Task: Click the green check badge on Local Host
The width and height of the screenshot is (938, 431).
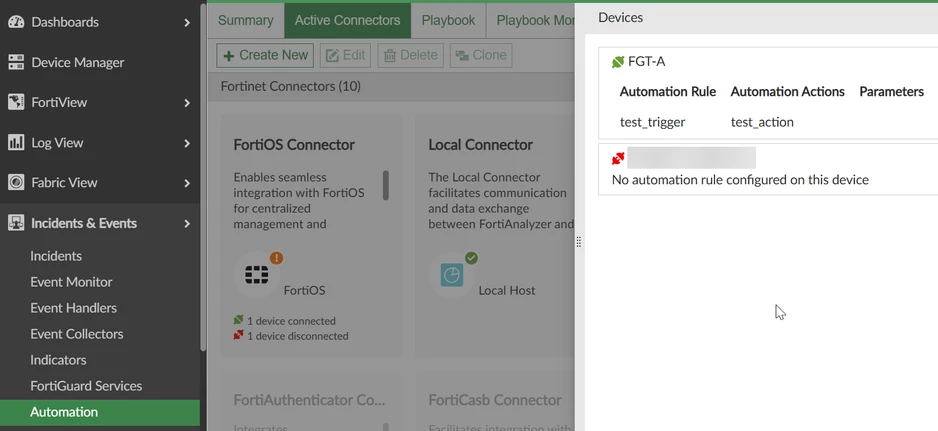Action: 471,258
